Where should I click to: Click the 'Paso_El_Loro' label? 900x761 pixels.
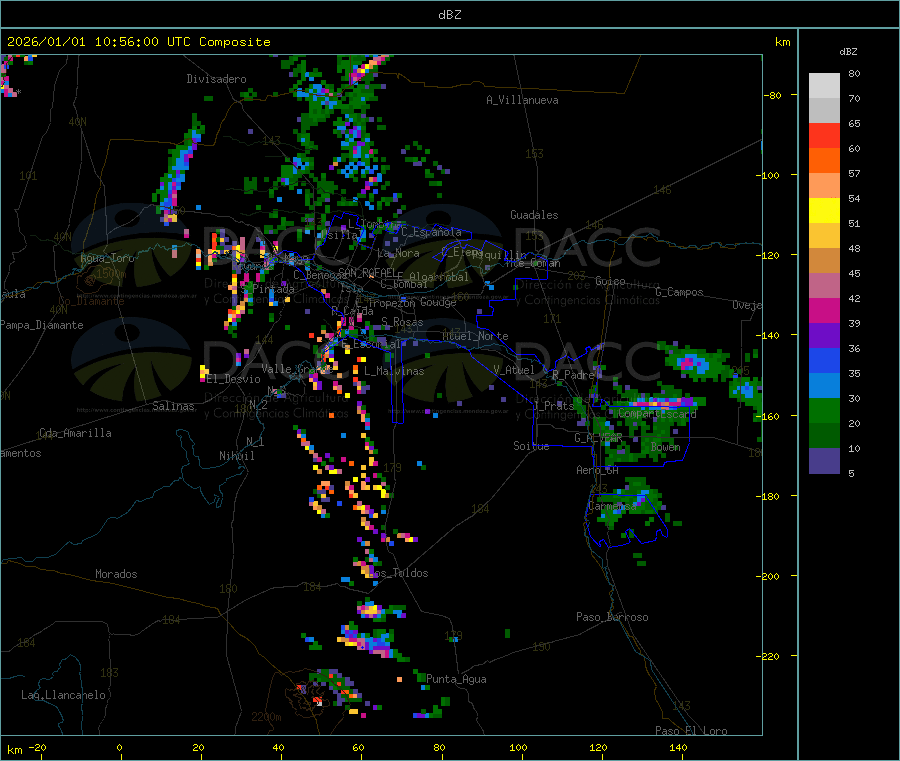tap(691, 731)
